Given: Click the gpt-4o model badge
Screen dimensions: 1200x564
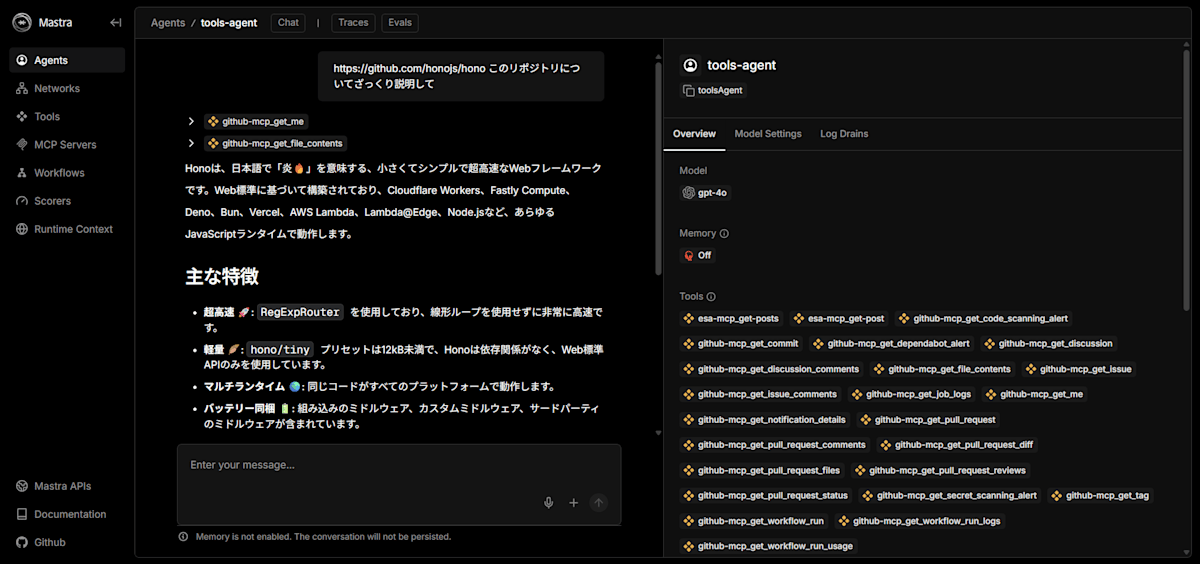Looking at the screenshot, I should pyautogui.click(x=705, y=193).
